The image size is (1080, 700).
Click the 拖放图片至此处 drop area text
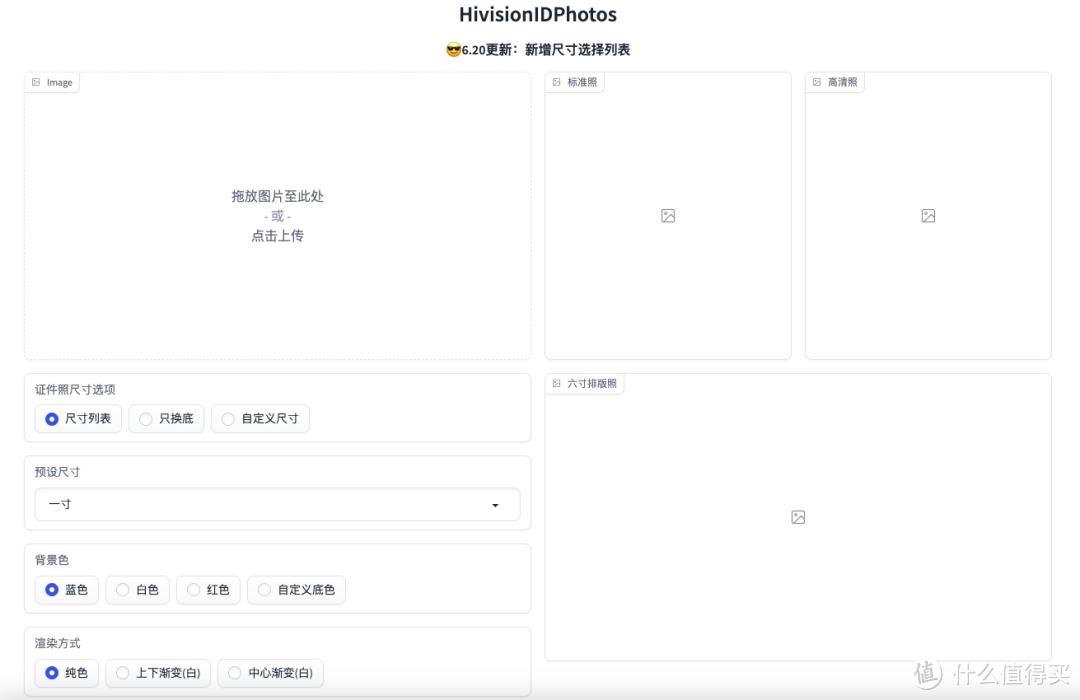[x=278, y=196]
